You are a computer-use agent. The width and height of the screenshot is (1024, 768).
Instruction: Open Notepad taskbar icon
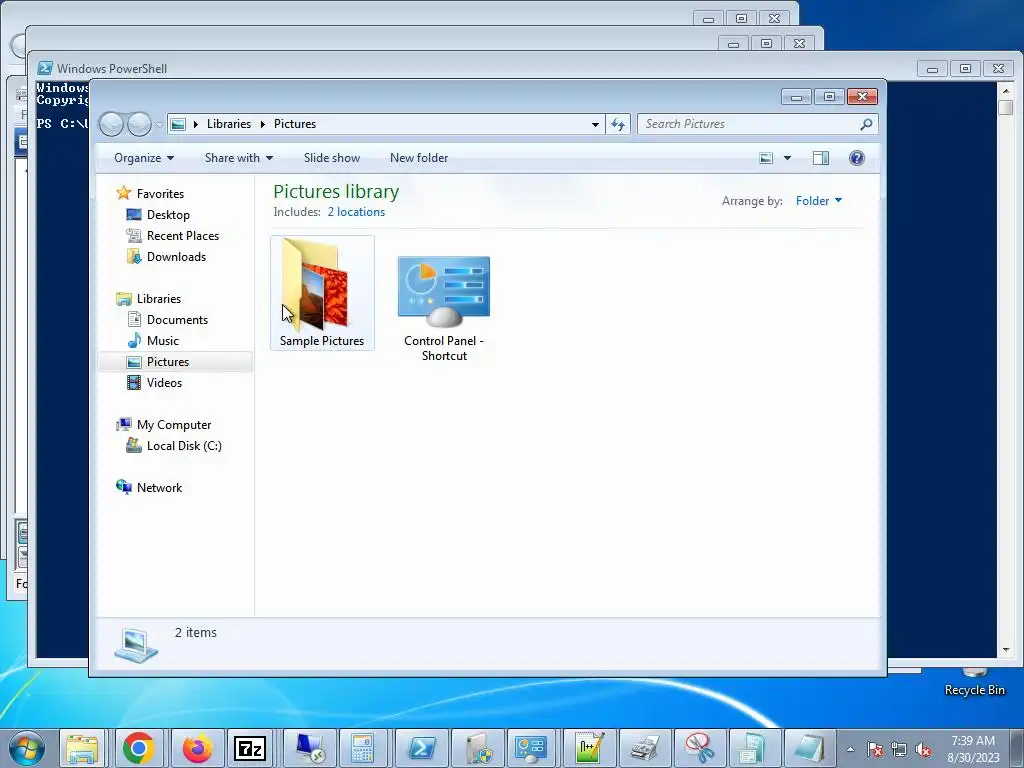point(810,748)
